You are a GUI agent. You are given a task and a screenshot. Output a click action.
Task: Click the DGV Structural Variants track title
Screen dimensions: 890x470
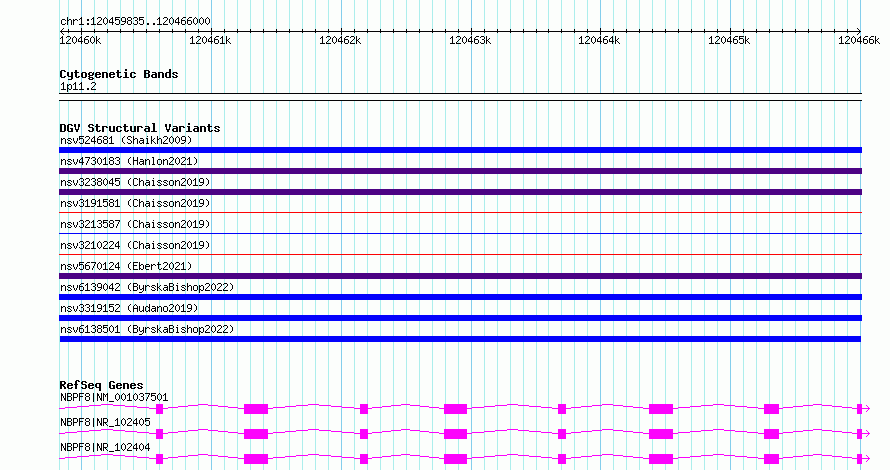coord(140,128)
